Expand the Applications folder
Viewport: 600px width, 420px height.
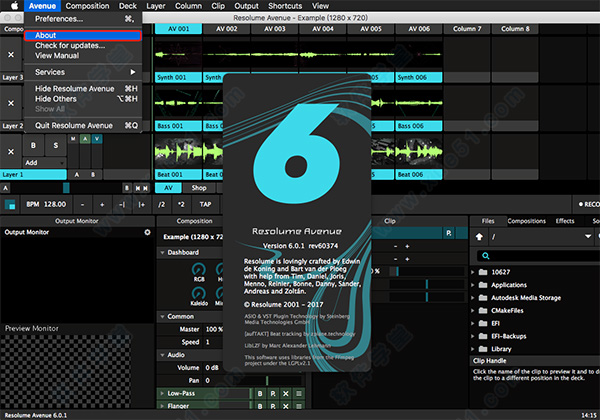click(x=473, y=285)
